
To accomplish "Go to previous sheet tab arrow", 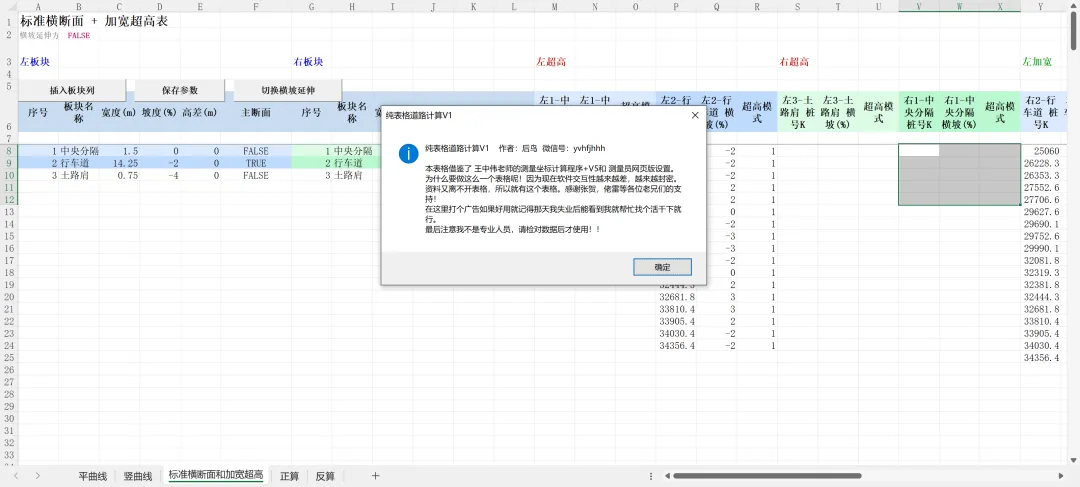I will pos(16,476).
